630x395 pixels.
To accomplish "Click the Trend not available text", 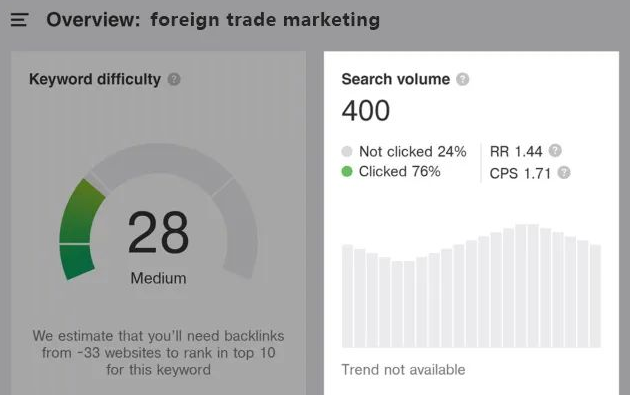I will 403,370.
